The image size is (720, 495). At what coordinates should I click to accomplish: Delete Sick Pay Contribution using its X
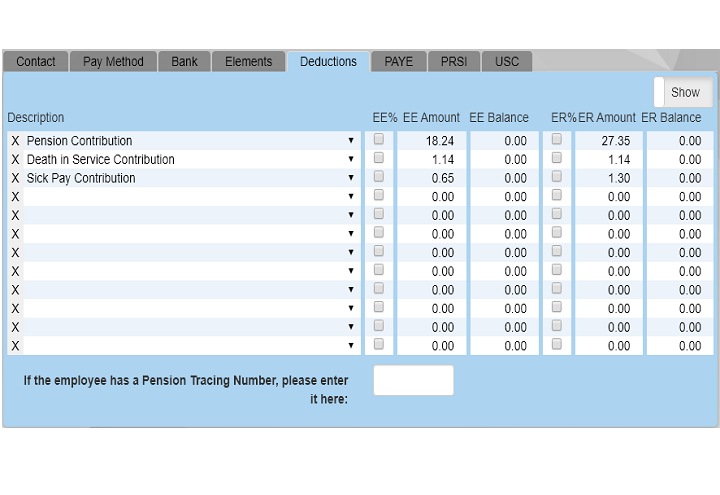15,179
